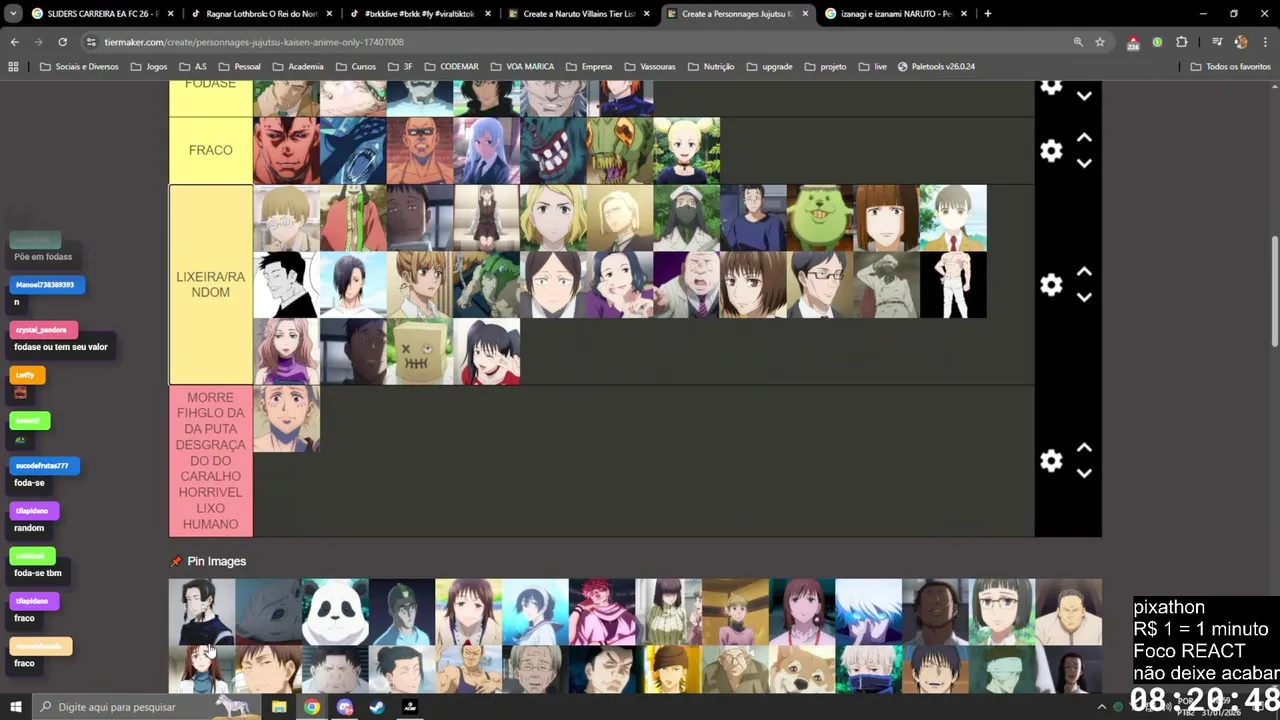The height and width of the screenshot is (720, 1280).
Task: Move FRACO tier up with arrow
Action: click(1084, 138)
